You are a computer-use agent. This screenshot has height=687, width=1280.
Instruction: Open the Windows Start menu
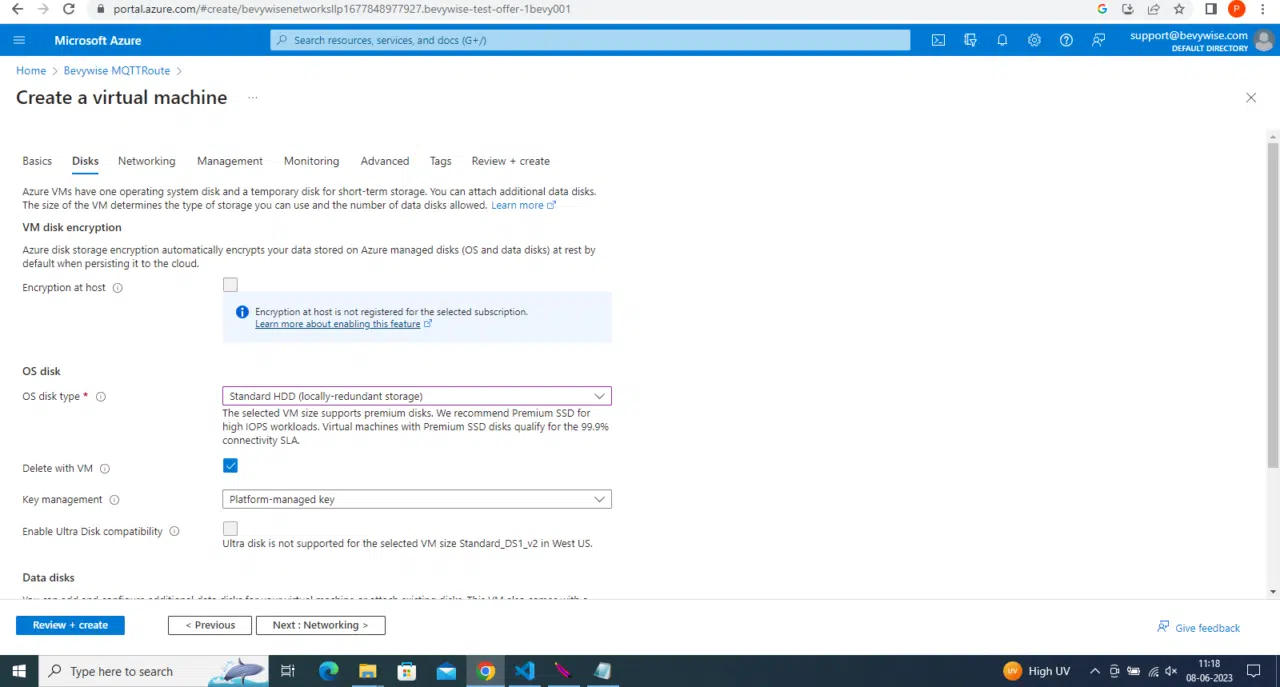click(x=19, y=671)
